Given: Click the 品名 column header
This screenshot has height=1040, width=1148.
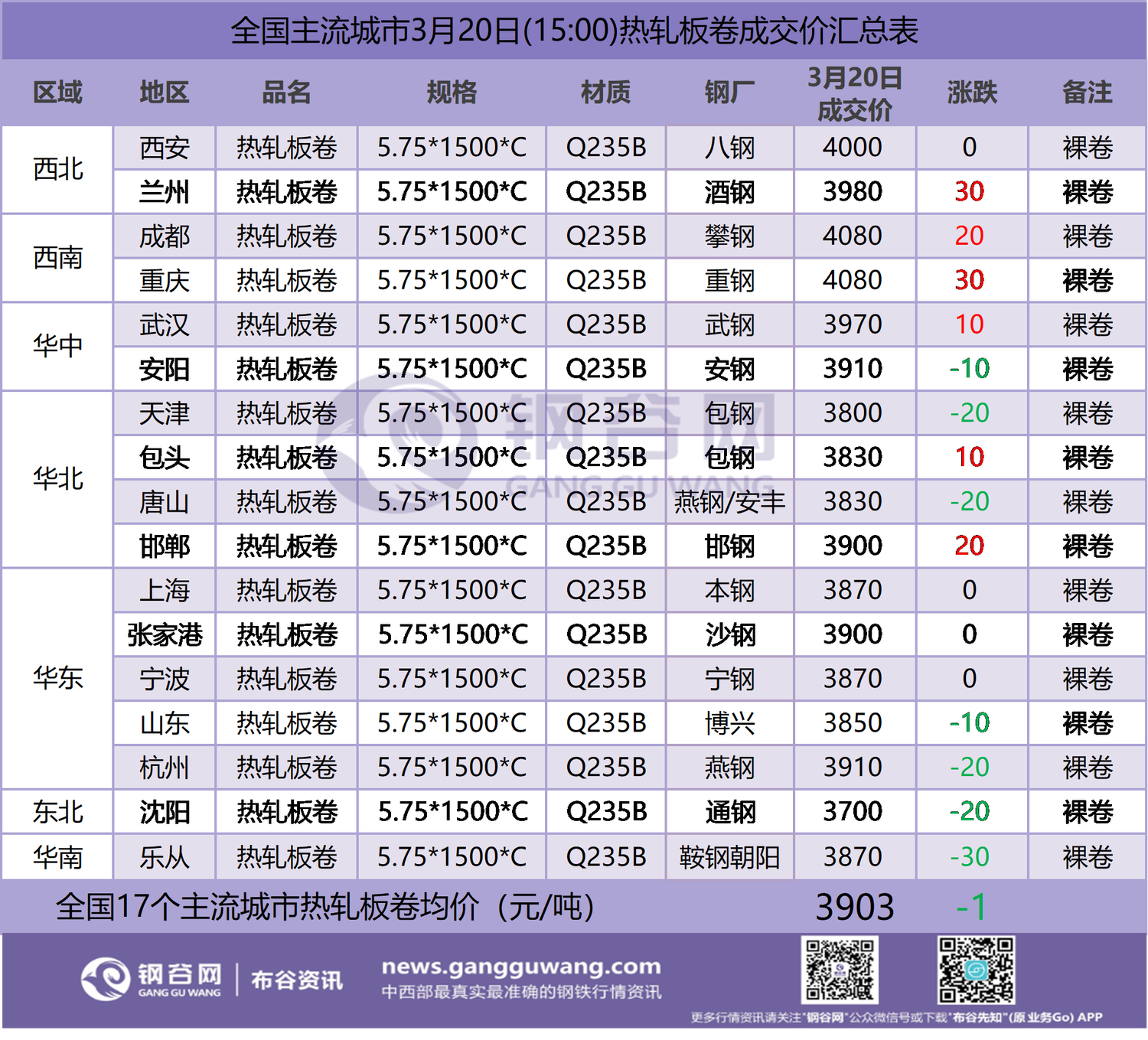Looking at the screenshot, I should (x=287, y=93).
